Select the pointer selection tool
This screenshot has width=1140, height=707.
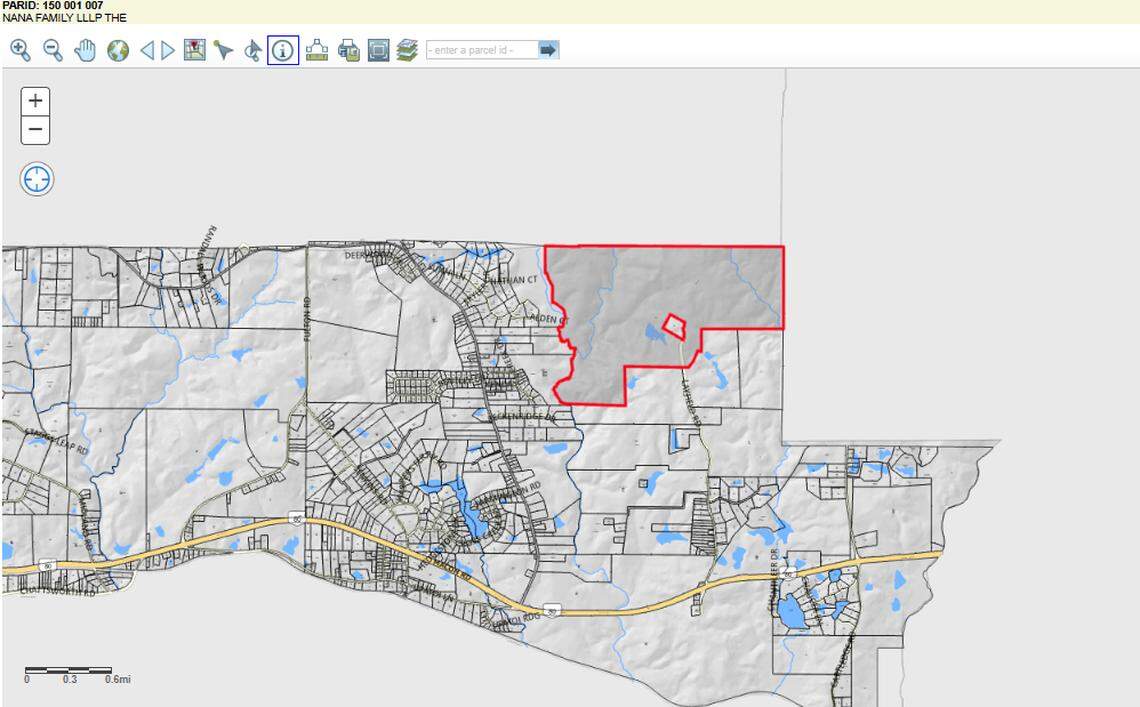point(222,49)
